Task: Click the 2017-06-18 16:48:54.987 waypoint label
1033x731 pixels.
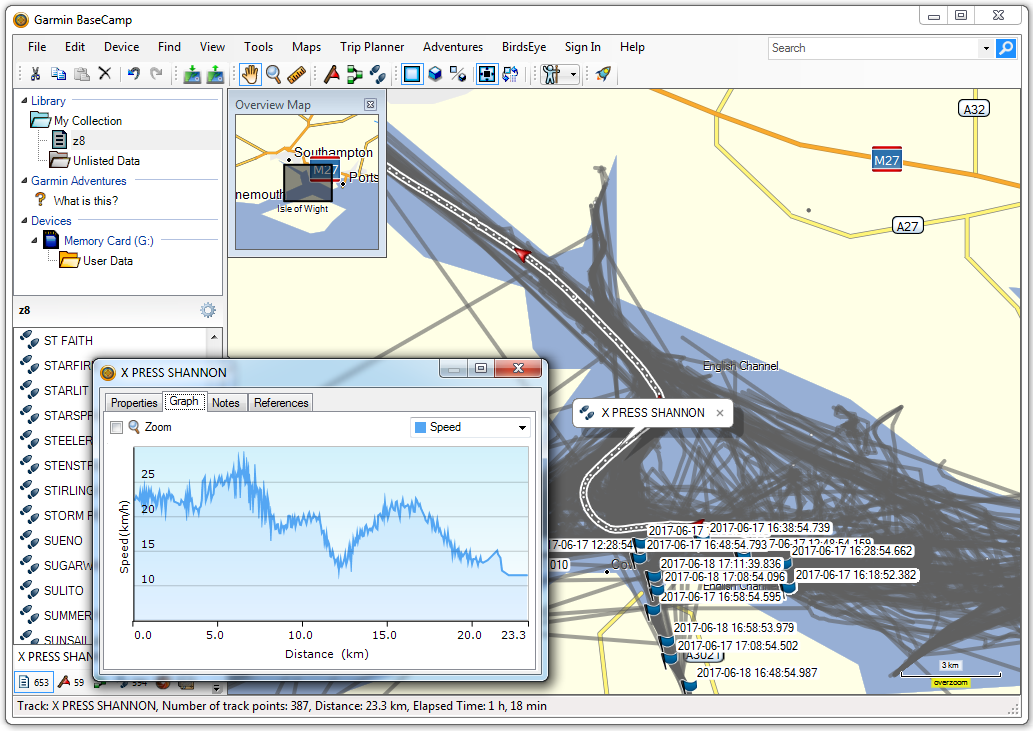Action: click(756, 672)
